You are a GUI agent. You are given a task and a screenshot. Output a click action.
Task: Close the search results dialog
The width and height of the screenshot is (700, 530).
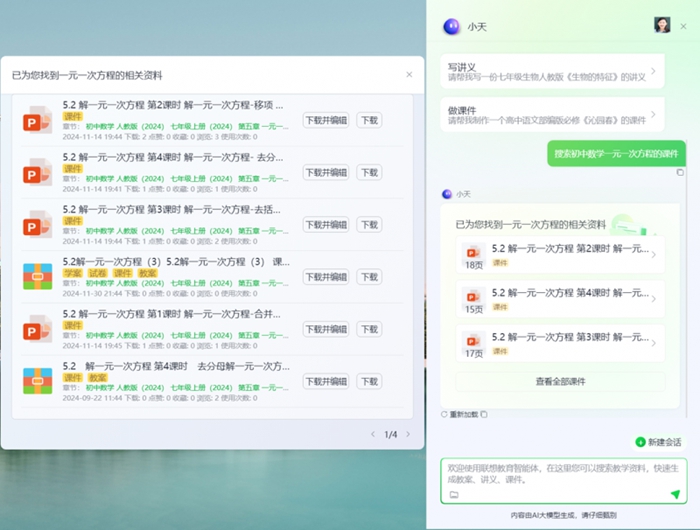coord(408,74)
